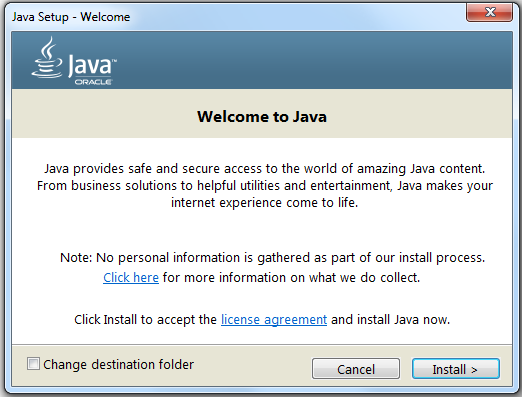
Task: Click the blue header banner background
Action: 300,60
